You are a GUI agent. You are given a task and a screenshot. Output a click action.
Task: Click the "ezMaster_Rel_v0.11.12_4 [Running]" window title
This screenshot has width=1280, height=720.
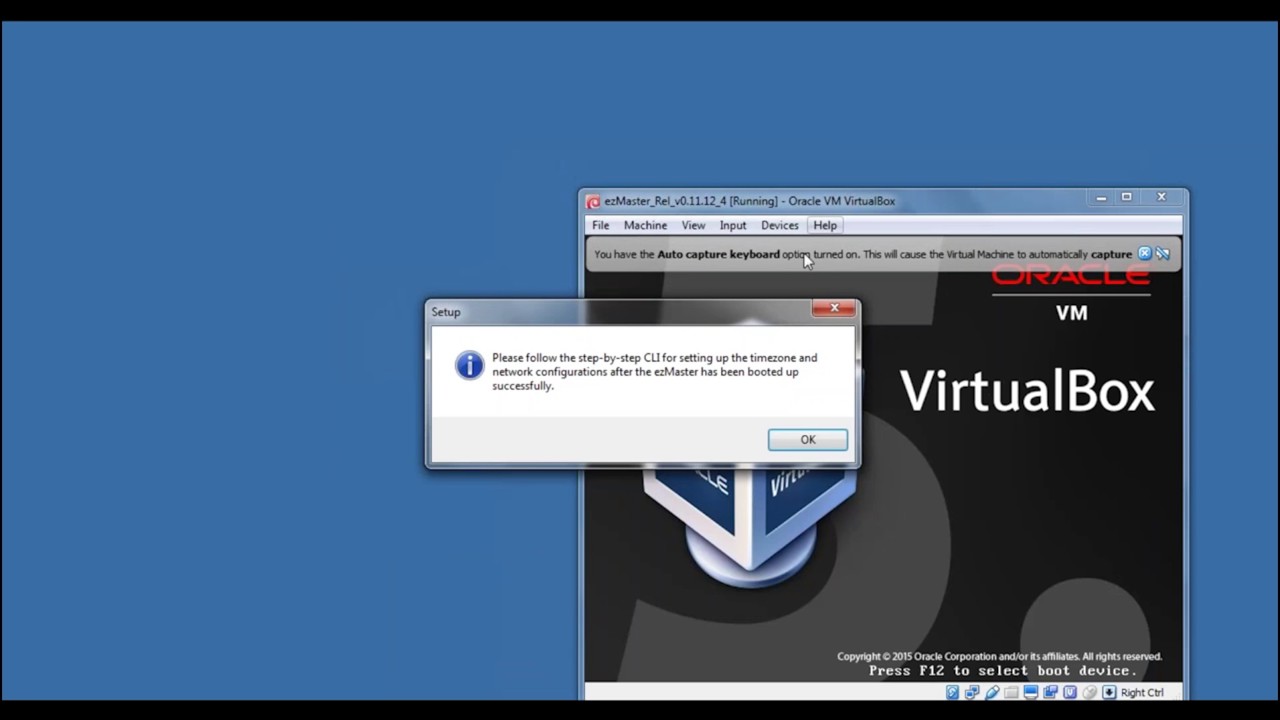coord(691,201)
